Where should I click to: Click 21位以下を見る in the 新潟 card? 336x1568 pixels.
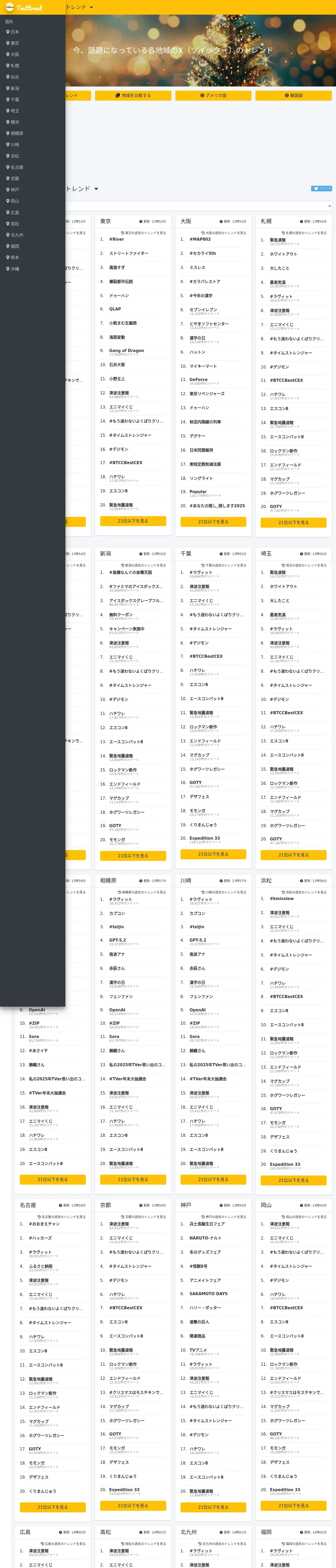tap(133, 855)
